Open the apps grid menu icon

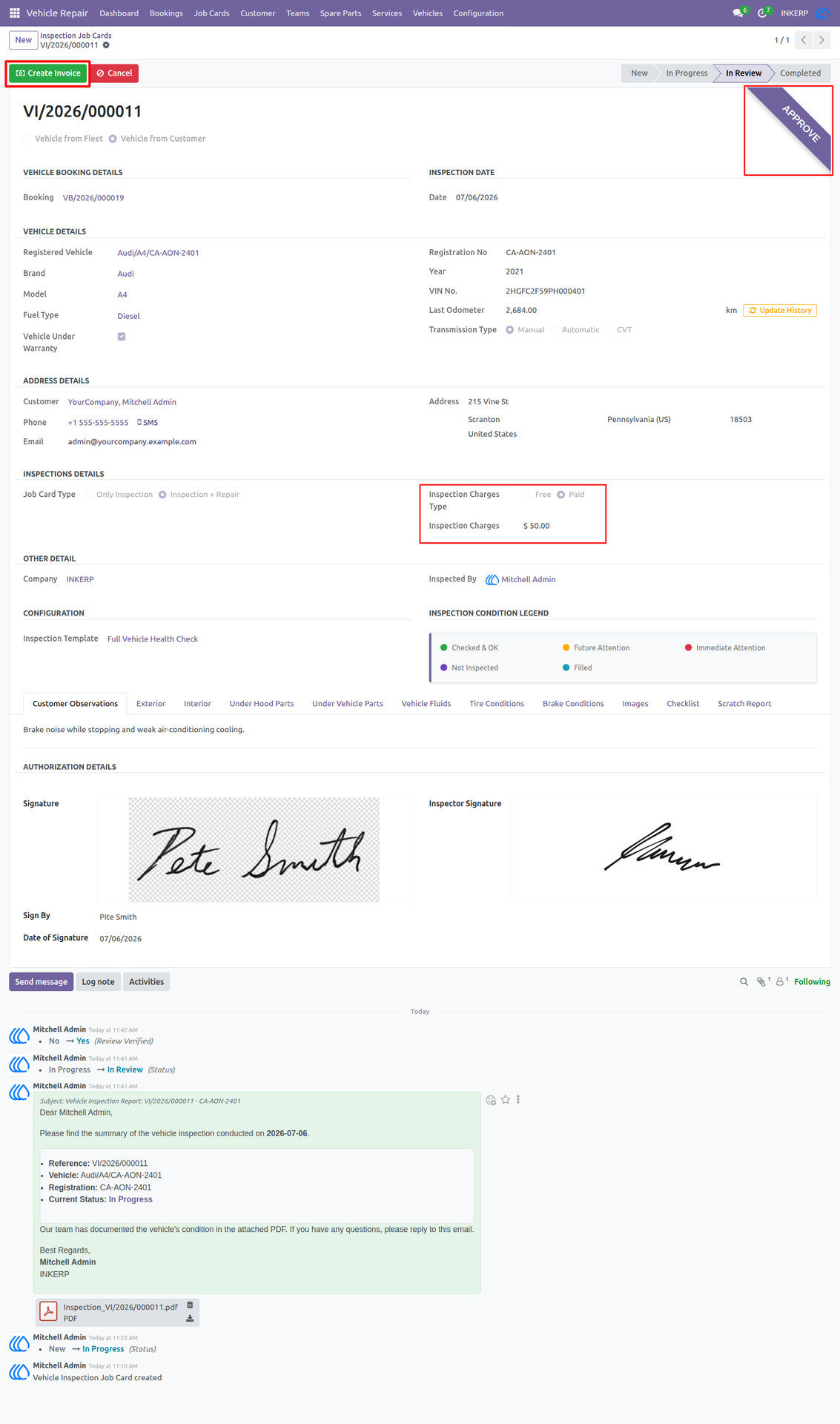14,13
